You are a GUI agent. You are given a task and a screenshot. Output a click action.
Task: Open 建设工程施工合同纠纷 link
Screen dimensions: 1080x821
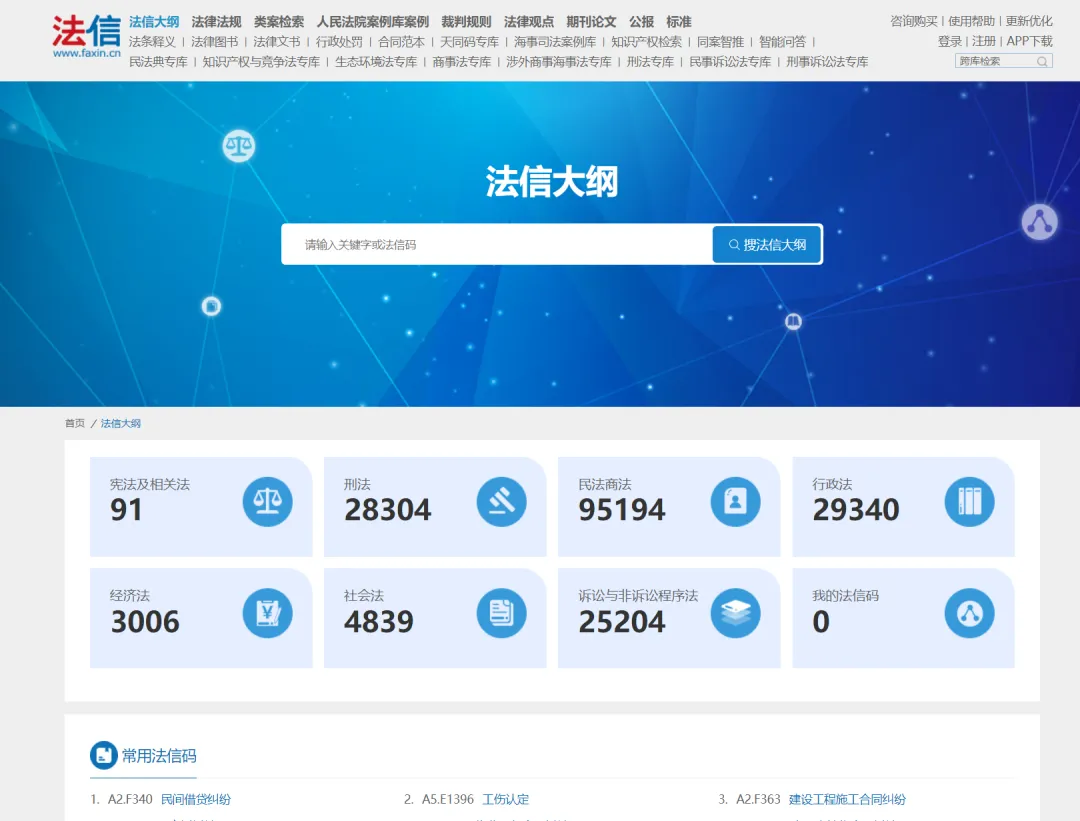(x=847, y=799)
